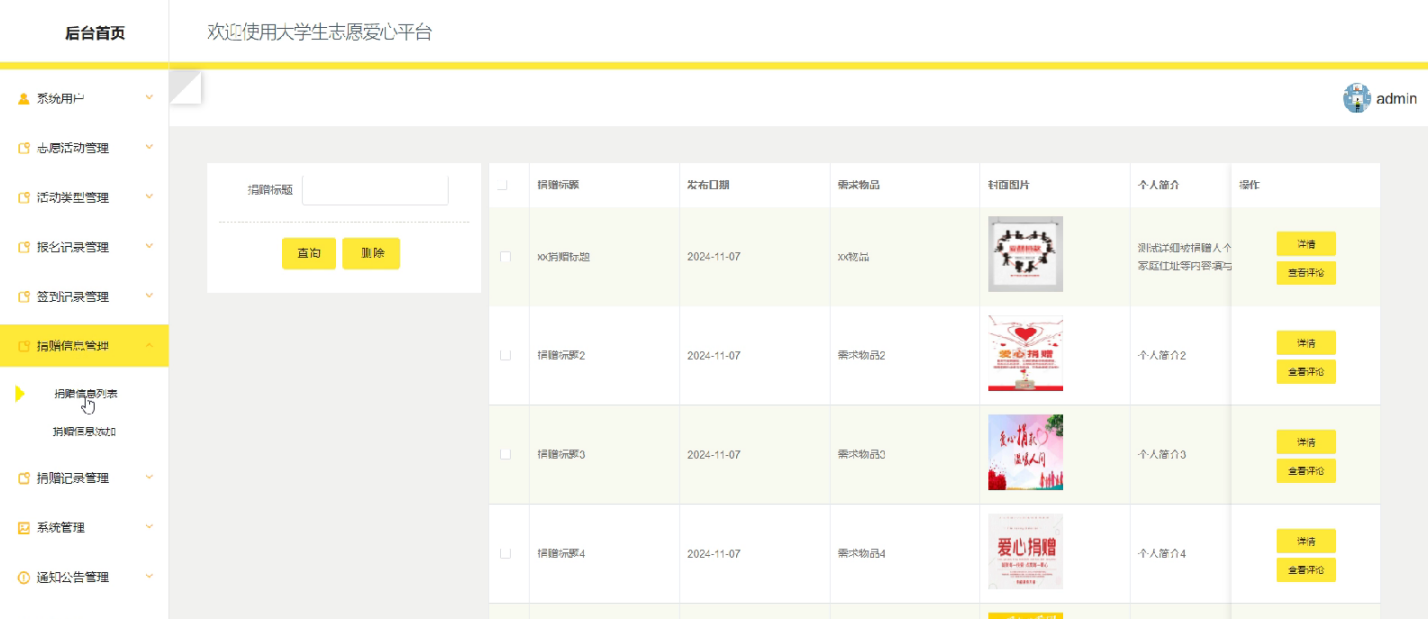This screenshot has width=1428, height=619.
Task: Click the 需求物品4 cell
Action: (x=861, y=553)
